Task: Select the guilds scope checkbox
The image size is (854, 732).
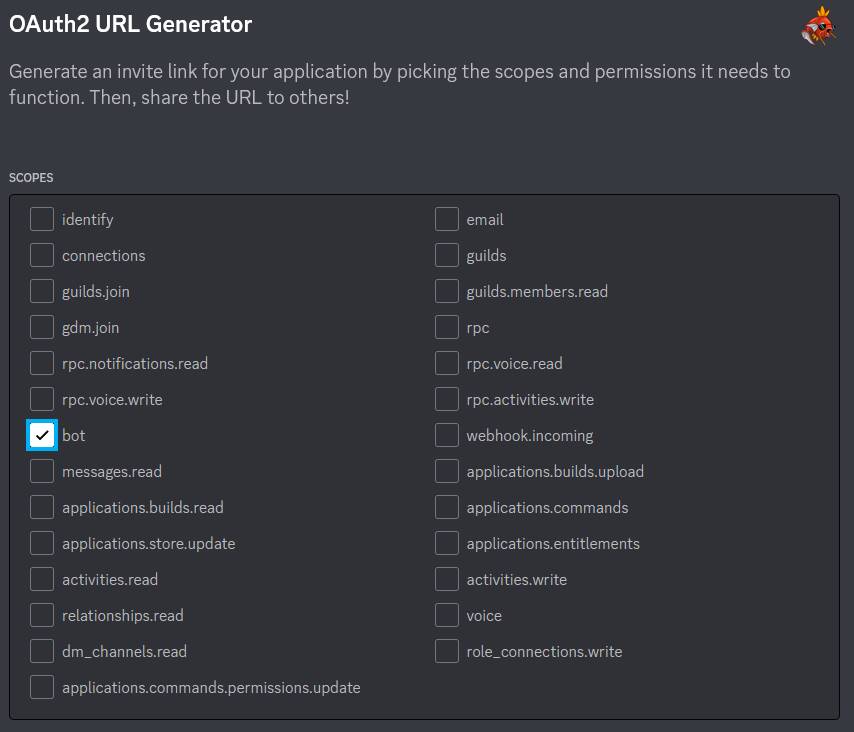Action: click(x=447, y=256)
